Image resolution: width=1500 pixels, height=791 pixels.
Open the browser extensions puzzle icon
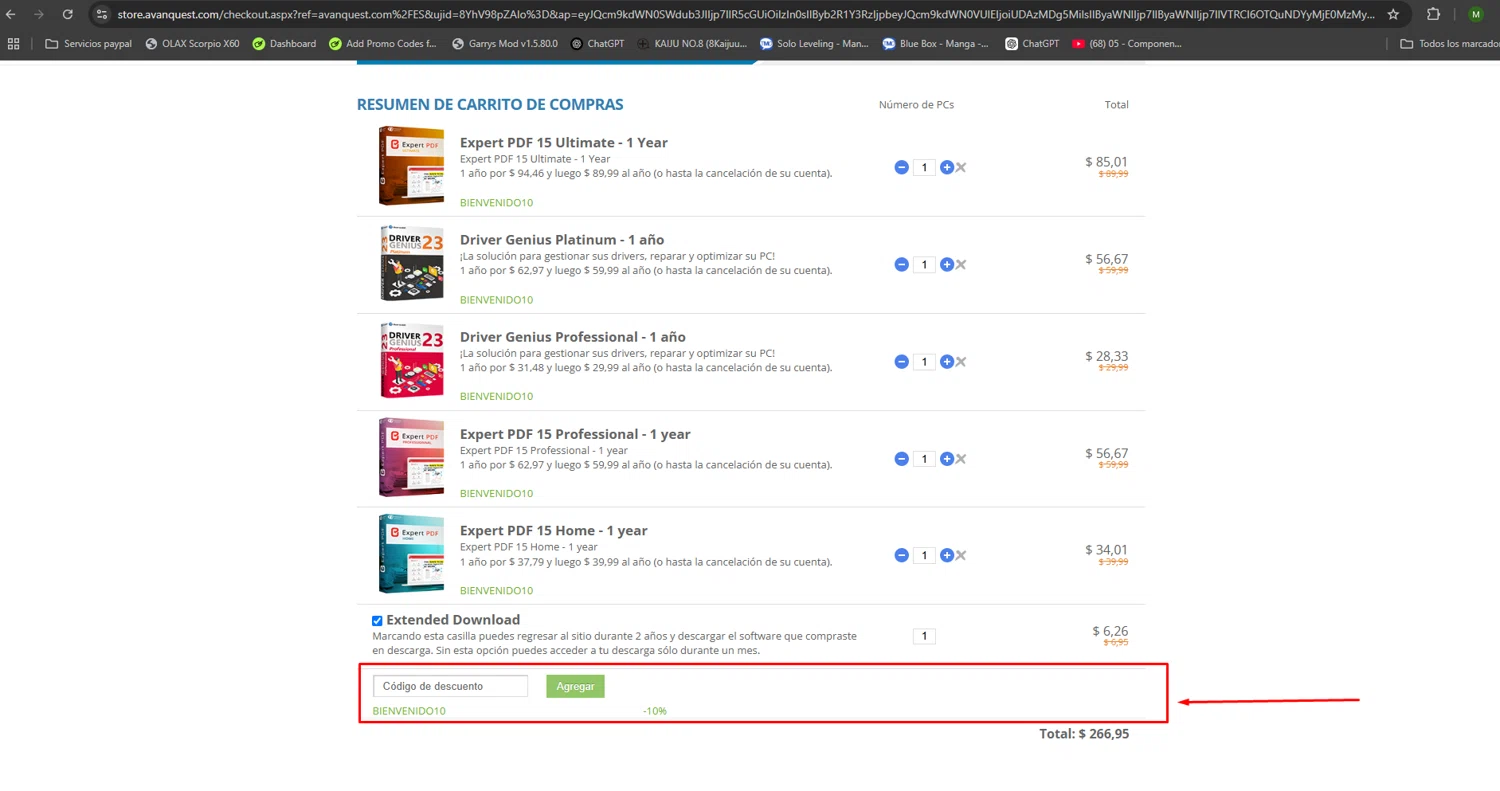(1433, 14)
